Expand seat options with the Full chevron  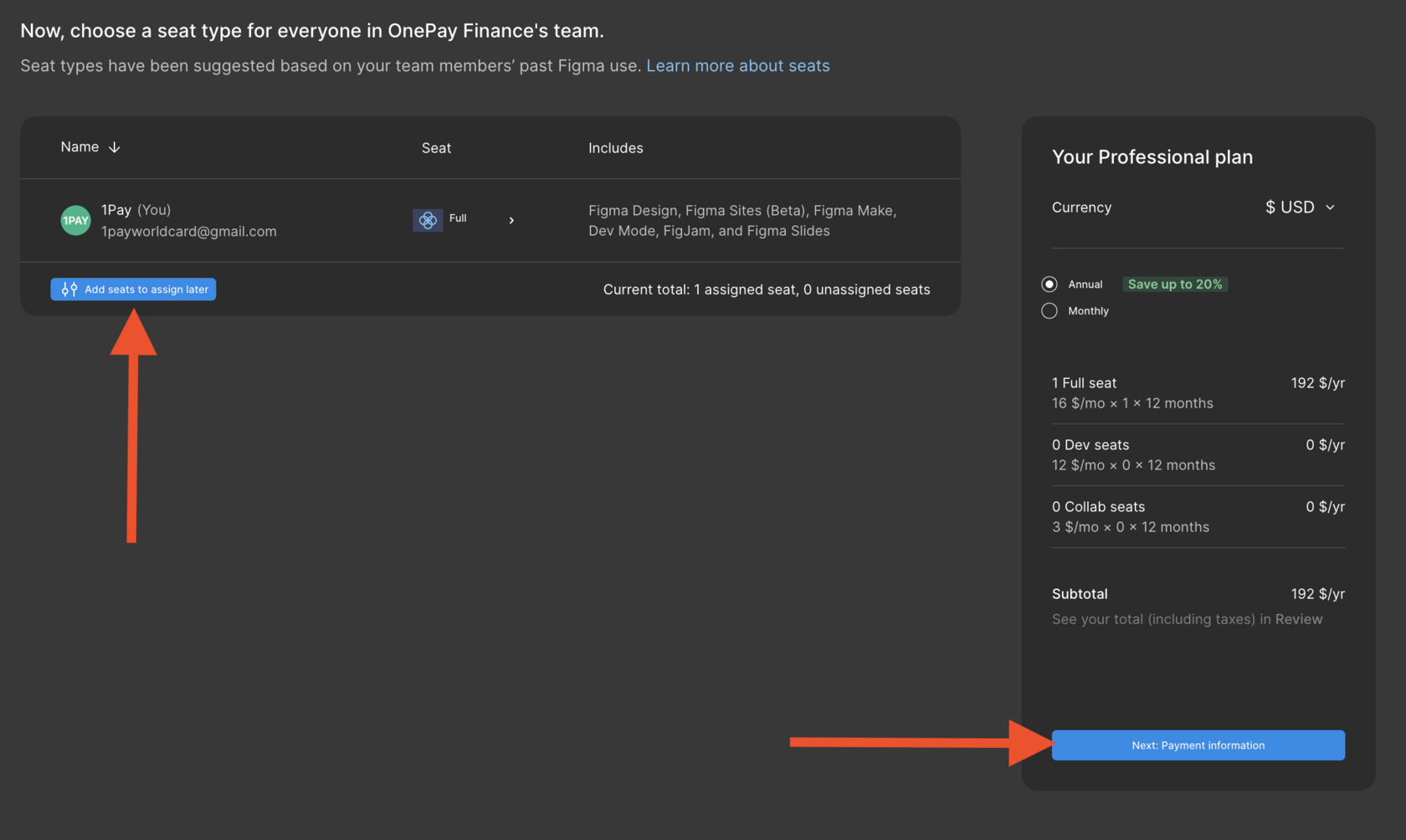pyautogui.click(x=511, y=220)
